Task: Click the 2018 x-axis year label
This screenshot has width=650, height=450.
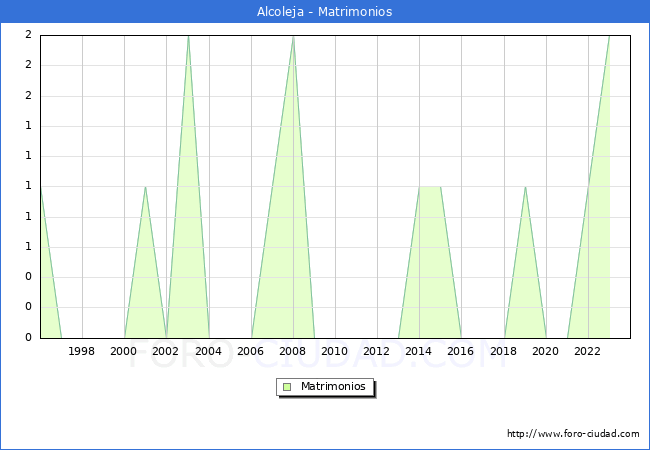Action: point(503,351)
